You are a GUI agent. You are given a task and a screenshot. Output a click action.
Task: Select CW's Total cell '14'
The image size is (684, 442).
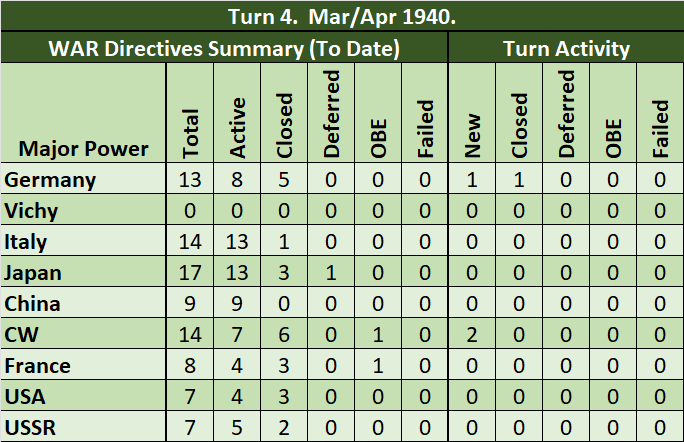pyautogui.click(x=190, y=335)
